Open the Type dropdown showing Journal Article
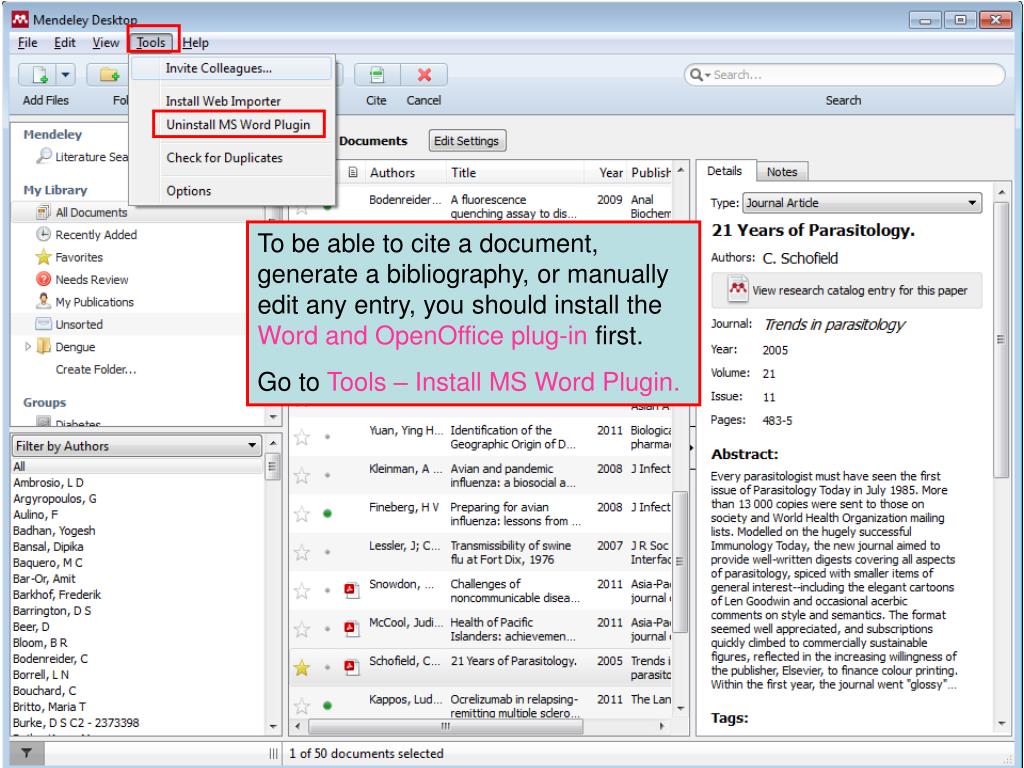Viewport: 1024px width, 768px height. (862, 203)
